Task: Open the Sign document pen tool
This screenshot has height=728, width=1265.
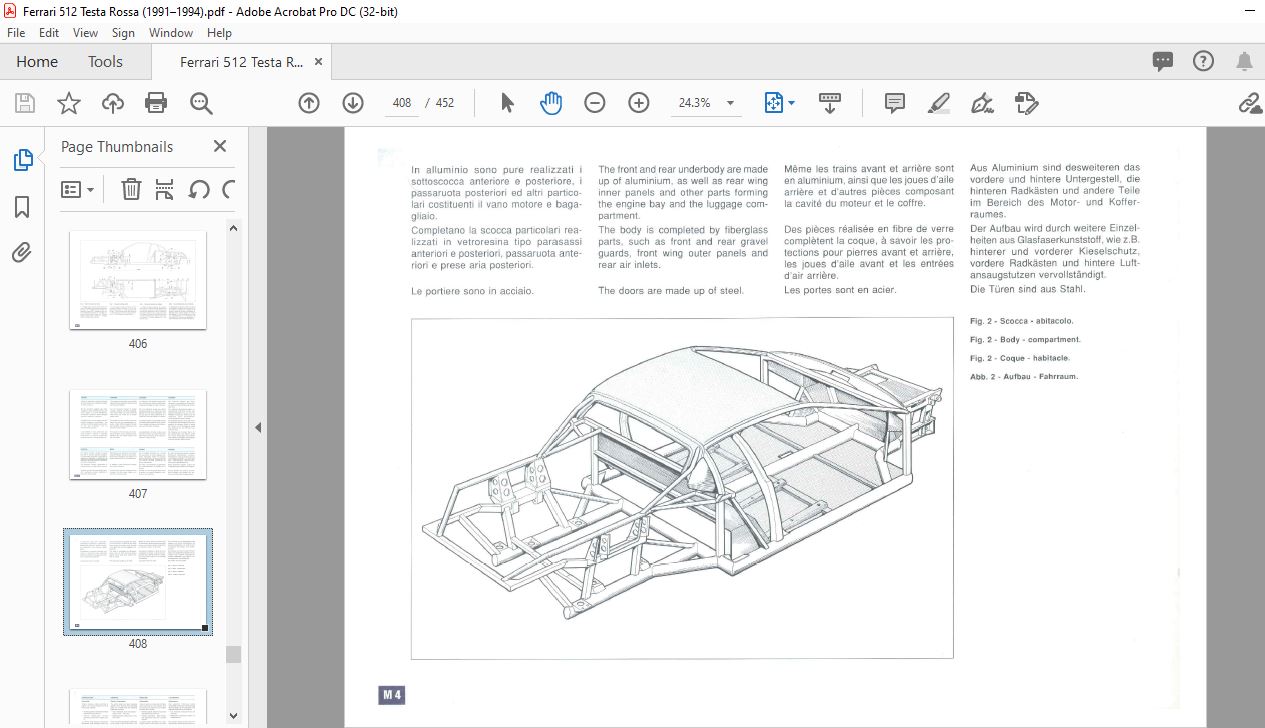Action: point(982,103)
